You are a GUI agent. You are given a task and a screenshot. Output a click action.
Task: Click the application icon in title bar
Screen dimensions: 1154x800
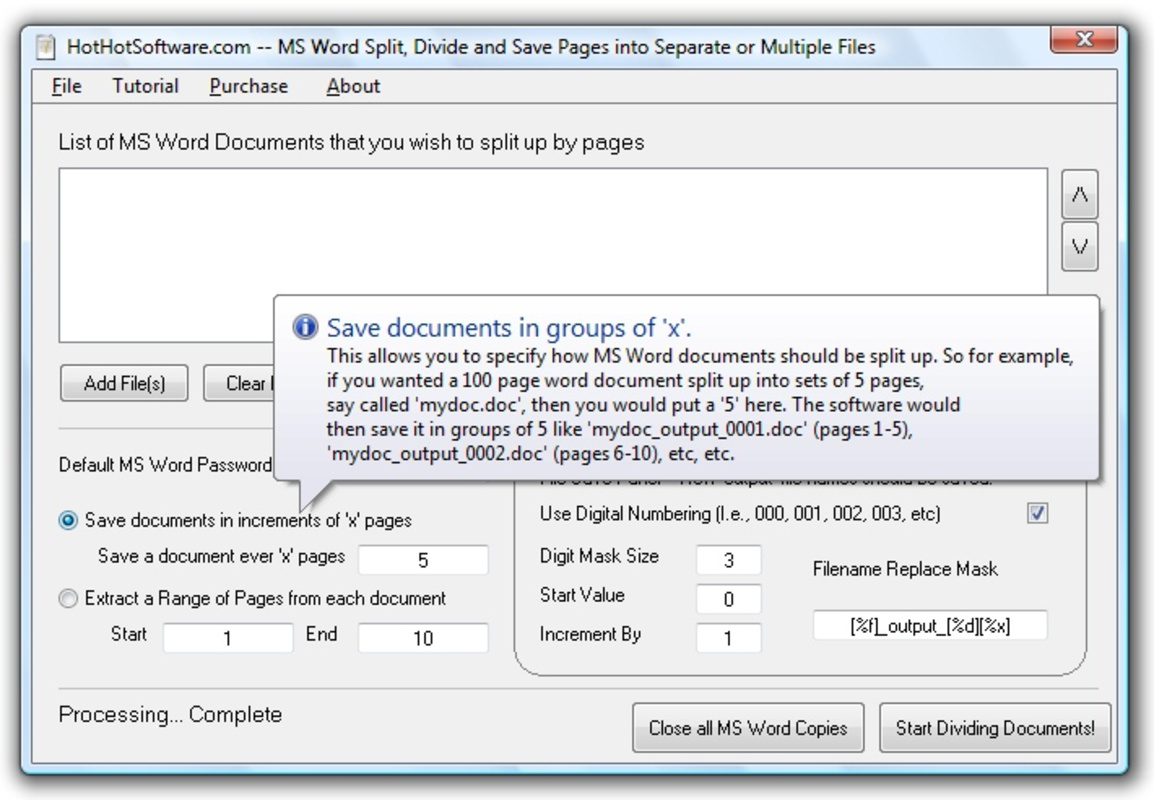pos(46,47)
